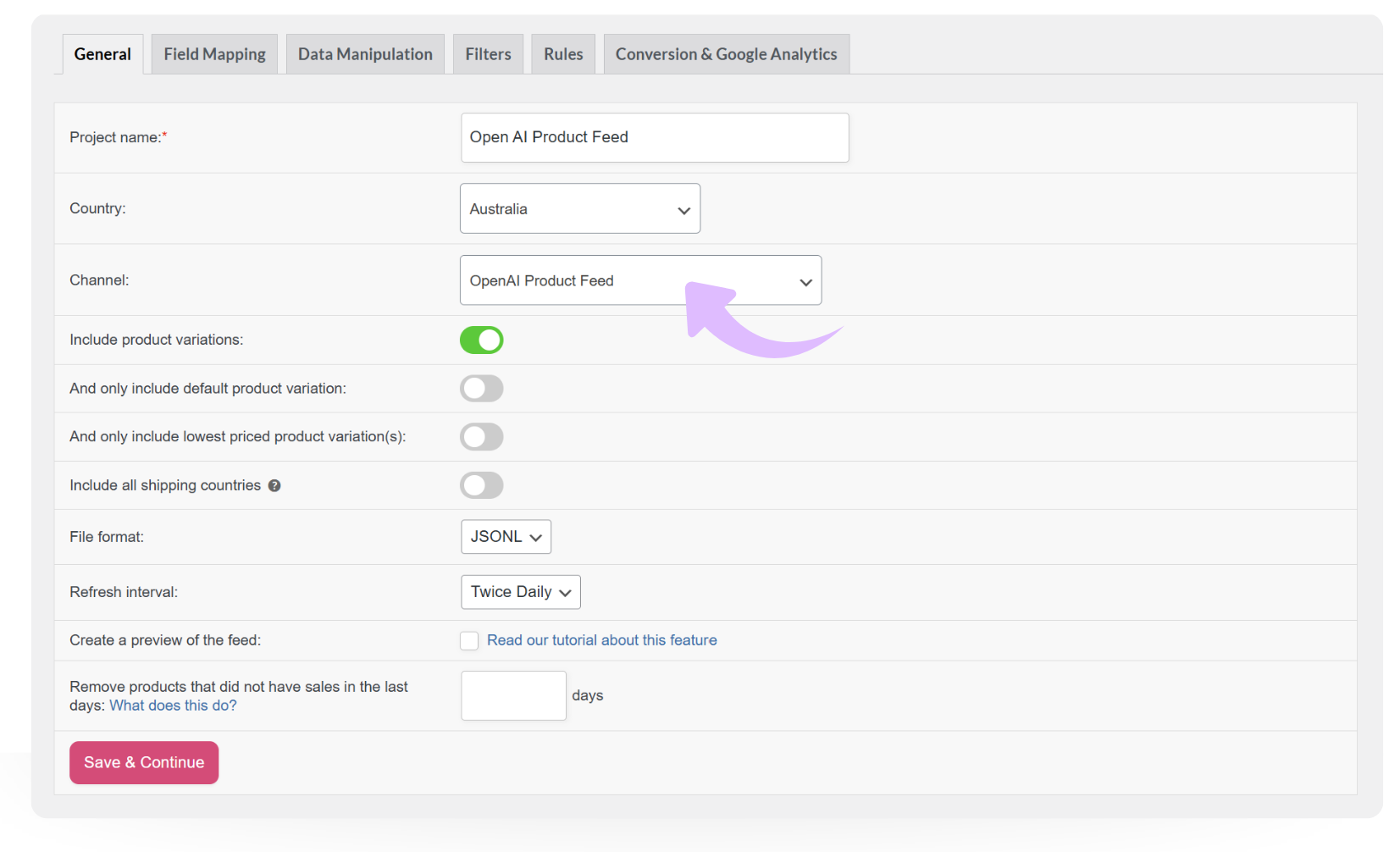
Task: Open the help tooltip for shipping countries
Action: 274,485
